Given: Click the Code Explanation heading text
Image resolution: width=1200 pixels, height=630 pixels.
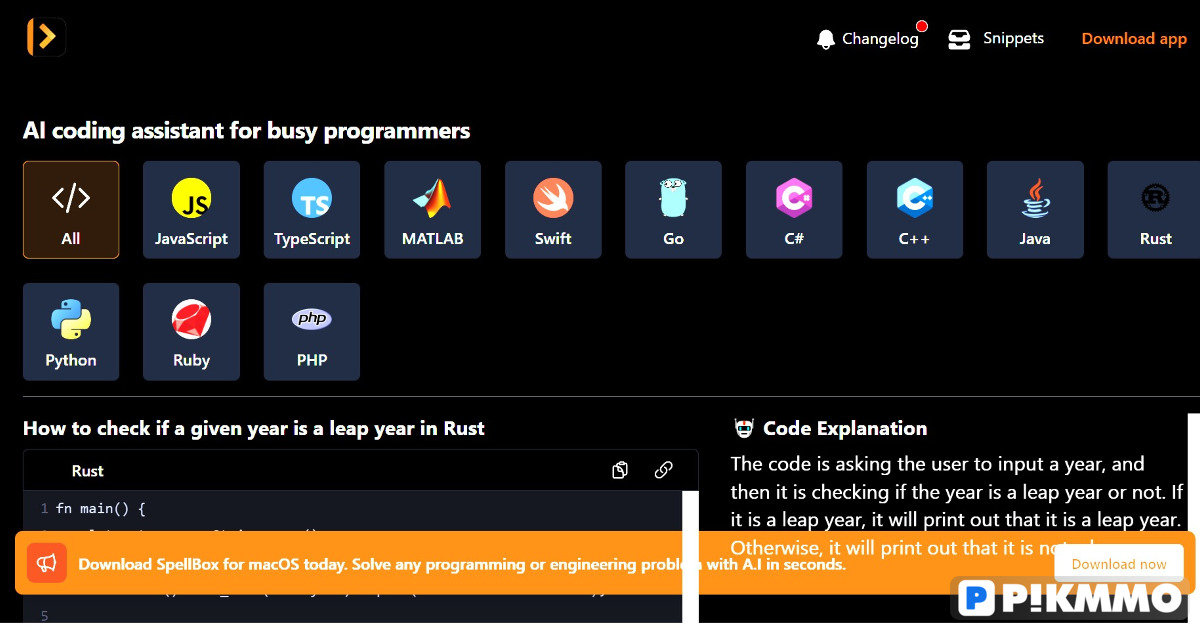Looking at the screenshot, I should point(845,428).
